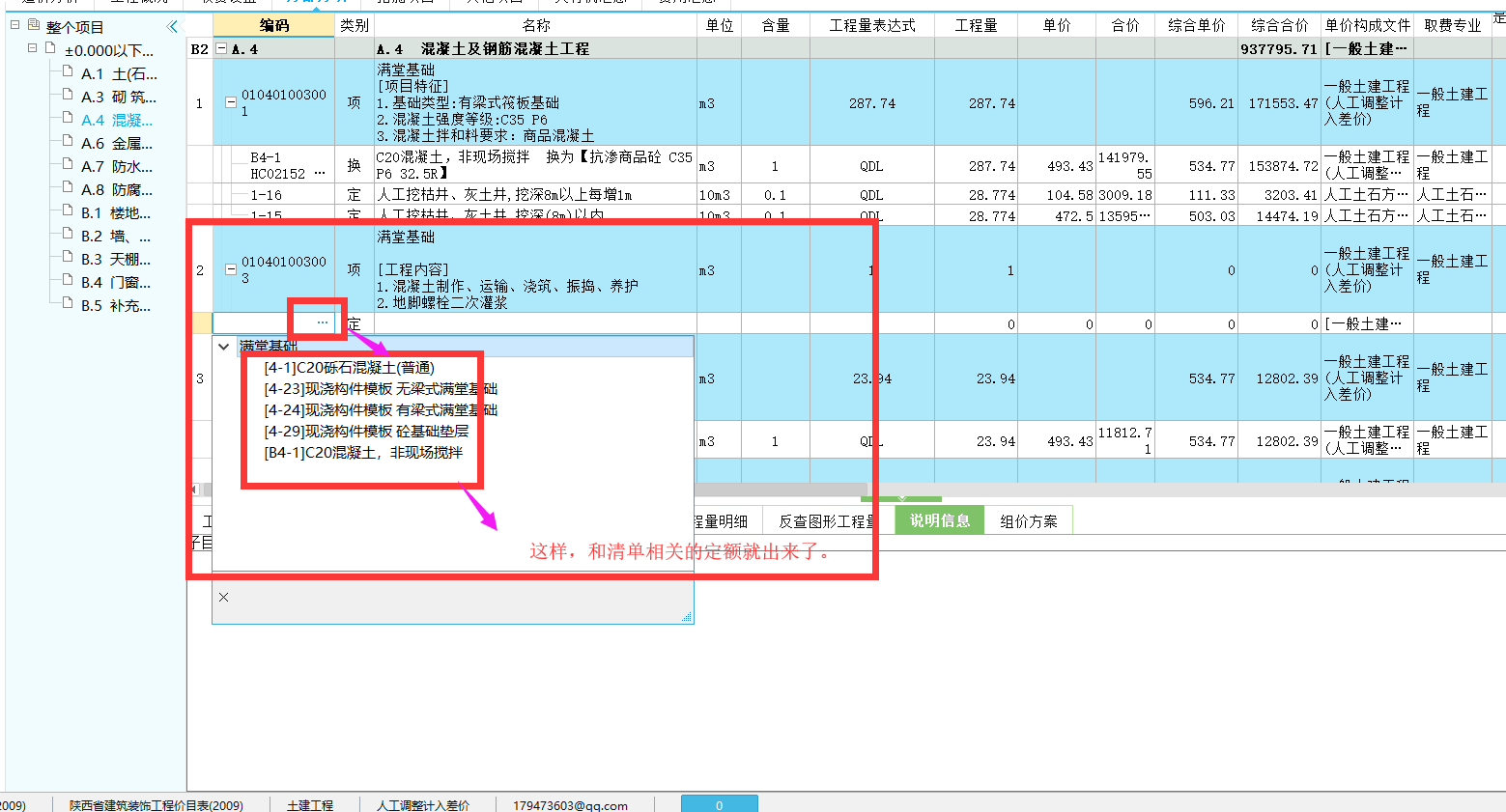The image size is (1506, 812).
Task: Choose [4-23]现浇构件模板 无梁式满堂基础
Action: point(381,388)
